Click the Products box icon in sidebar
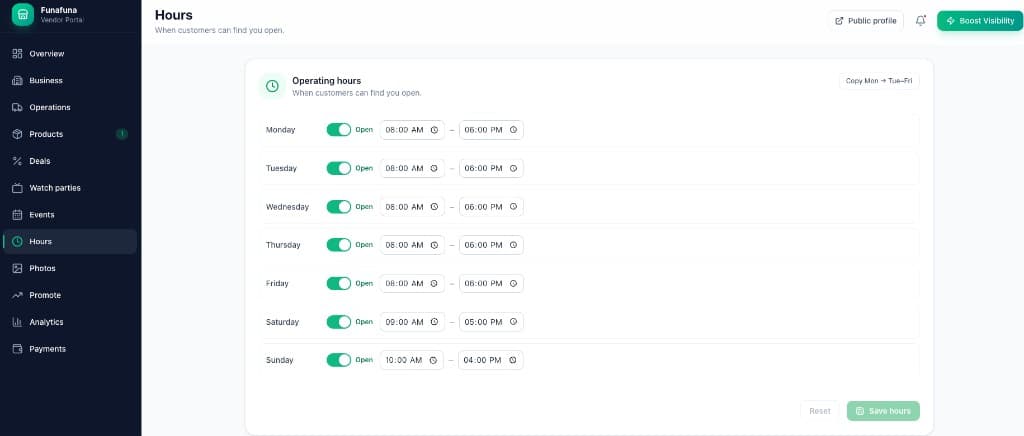The image size is (1024, 436). [18, 134]
